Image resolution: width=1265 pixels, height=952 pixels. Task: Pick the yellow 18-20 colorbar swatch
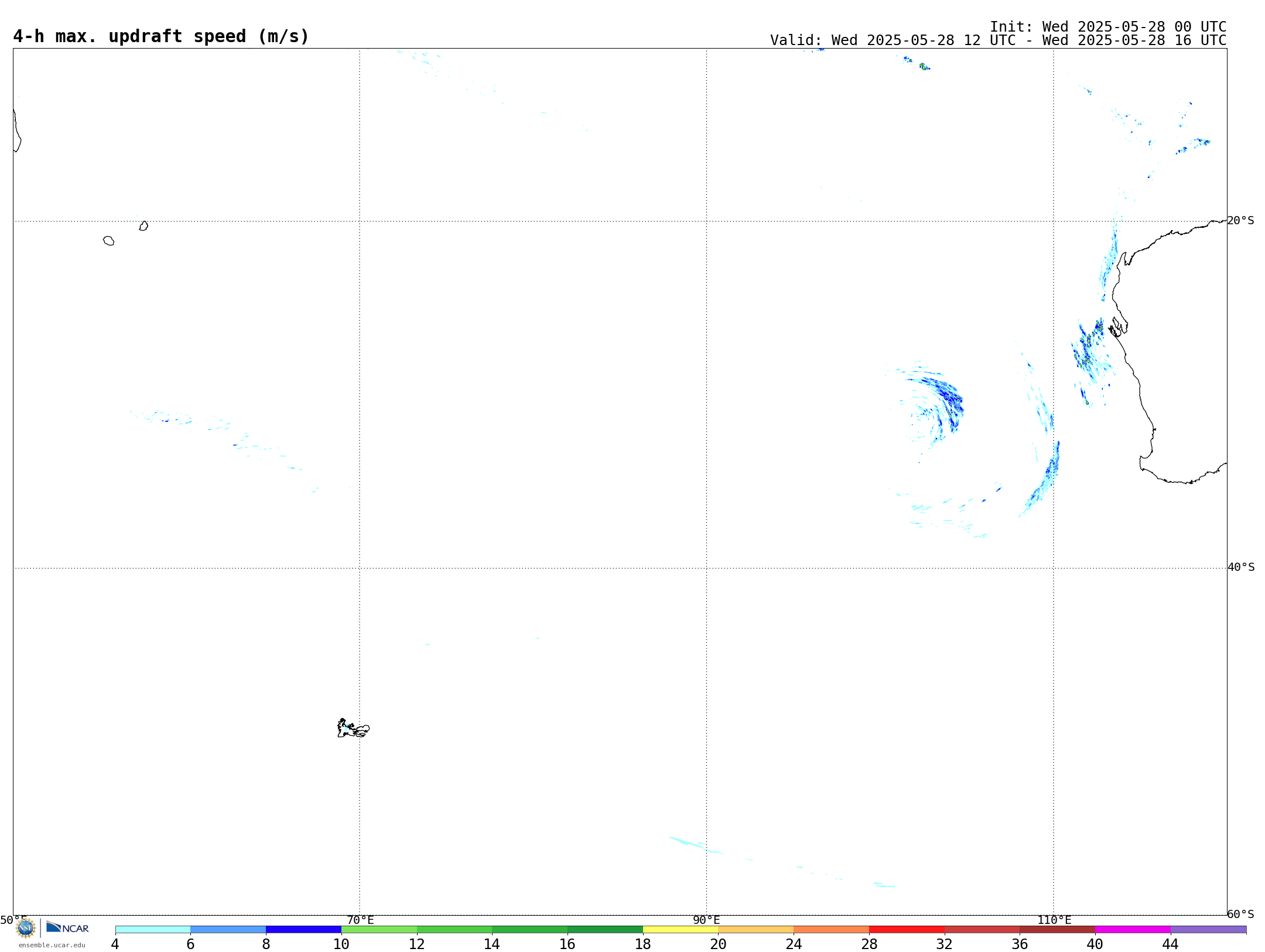coord(681,930)
